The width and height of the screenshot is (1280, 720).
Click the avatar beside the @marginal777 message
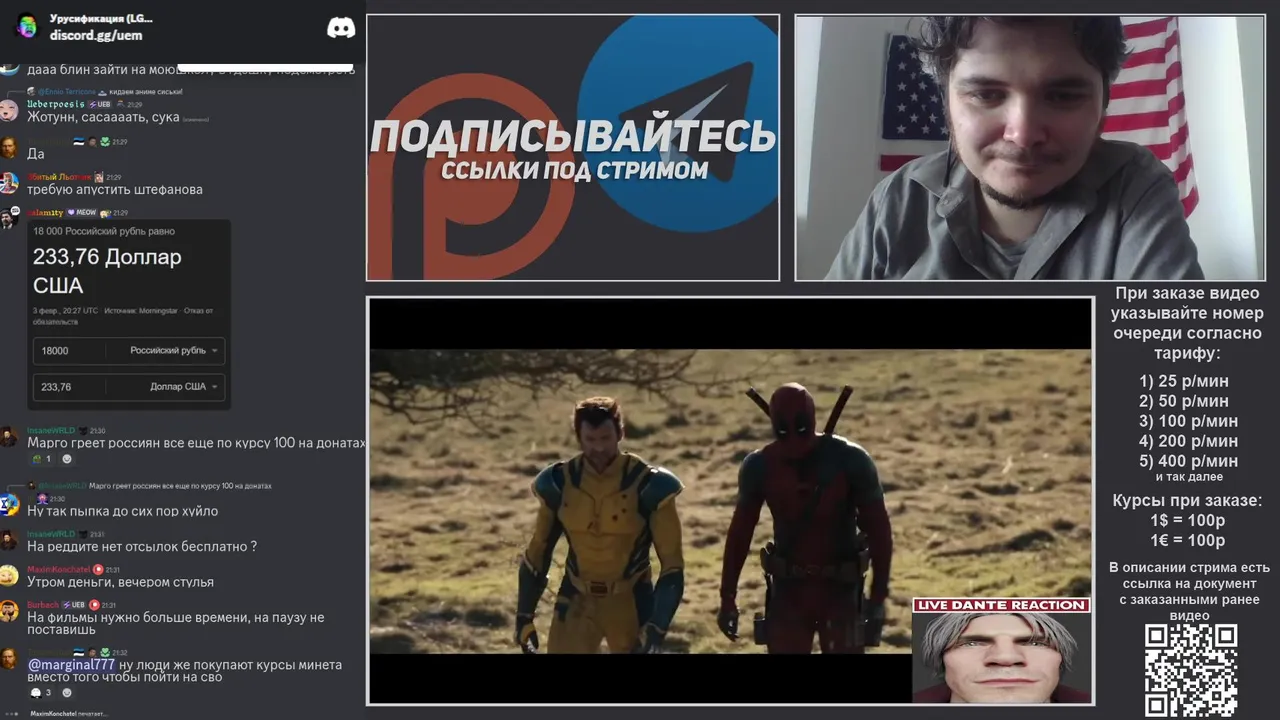[x=9, y=659]
